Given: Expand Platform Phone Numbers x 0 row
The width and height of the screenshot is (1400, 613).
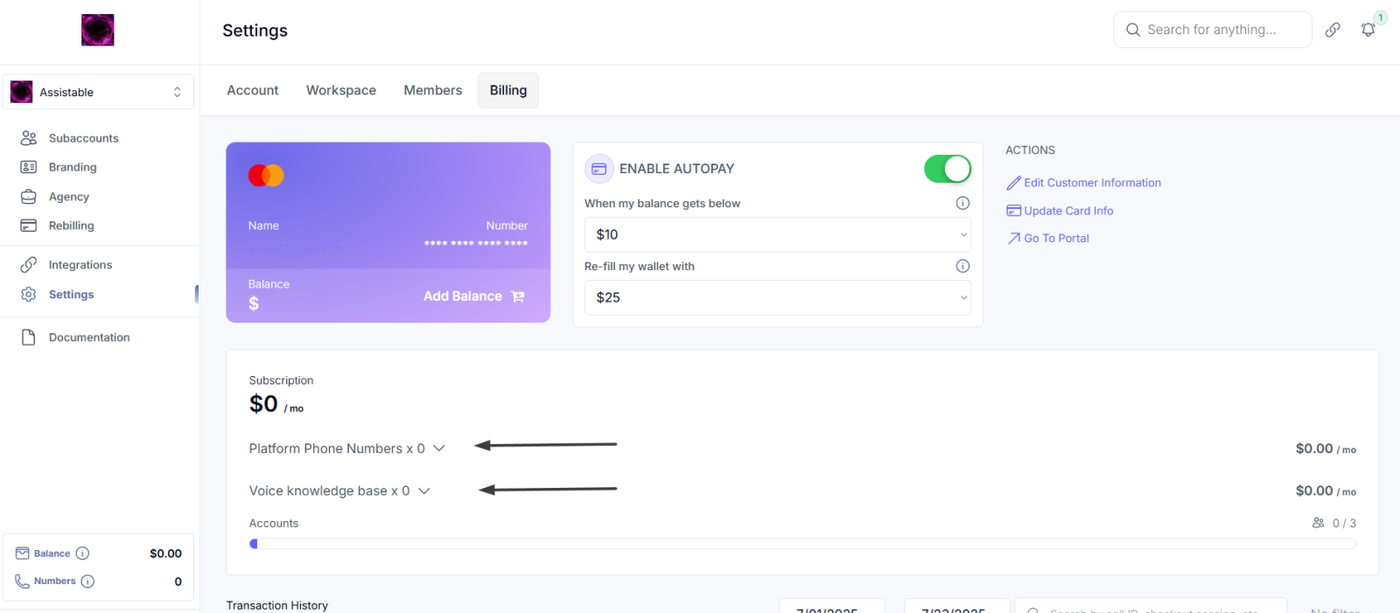Looking at the screenshot, I should coord(347,449).
